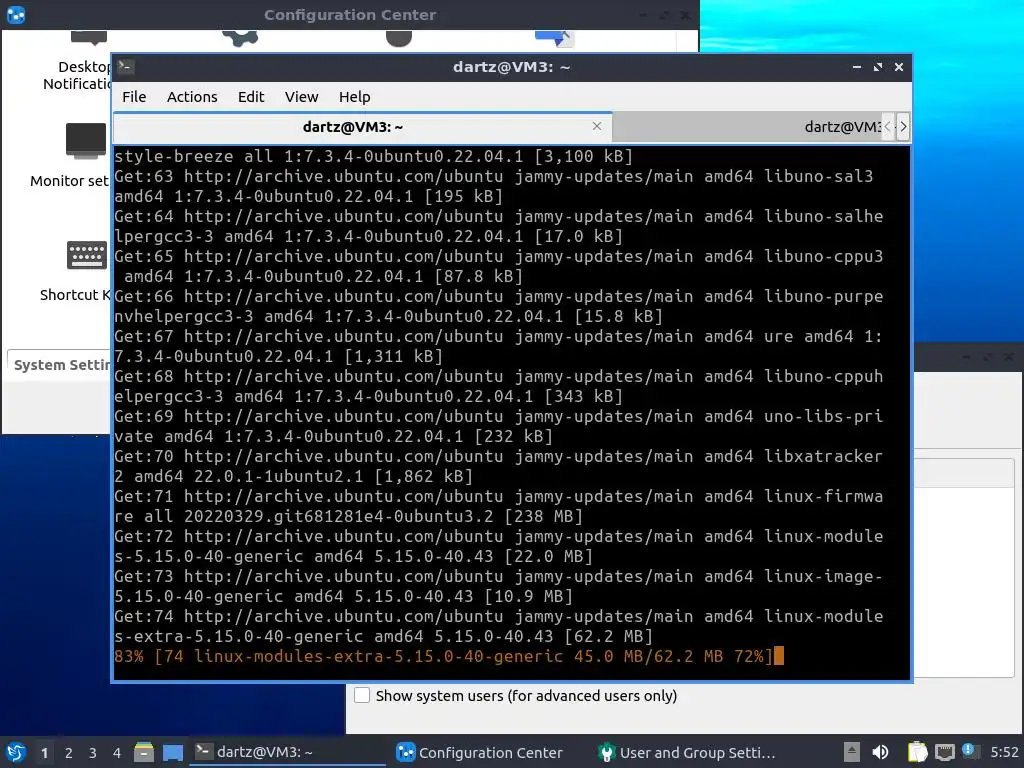Switch to the second dartz@VM3 tab
1024x768 pixels.
pyautogui.click(x=748, y=127)
